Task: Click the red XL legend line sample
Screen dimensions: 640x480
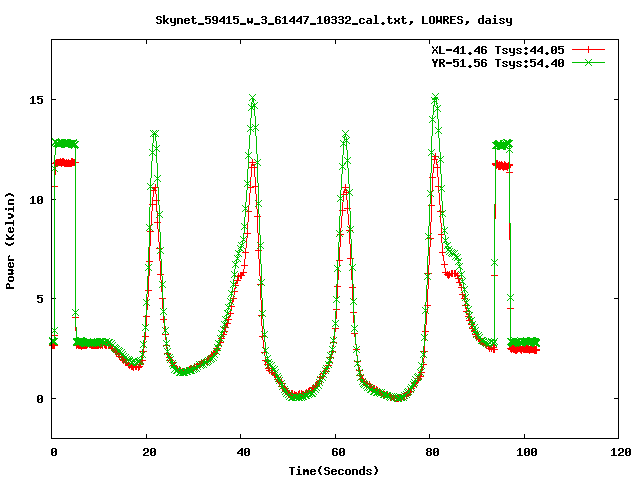Action: [588, 50]
